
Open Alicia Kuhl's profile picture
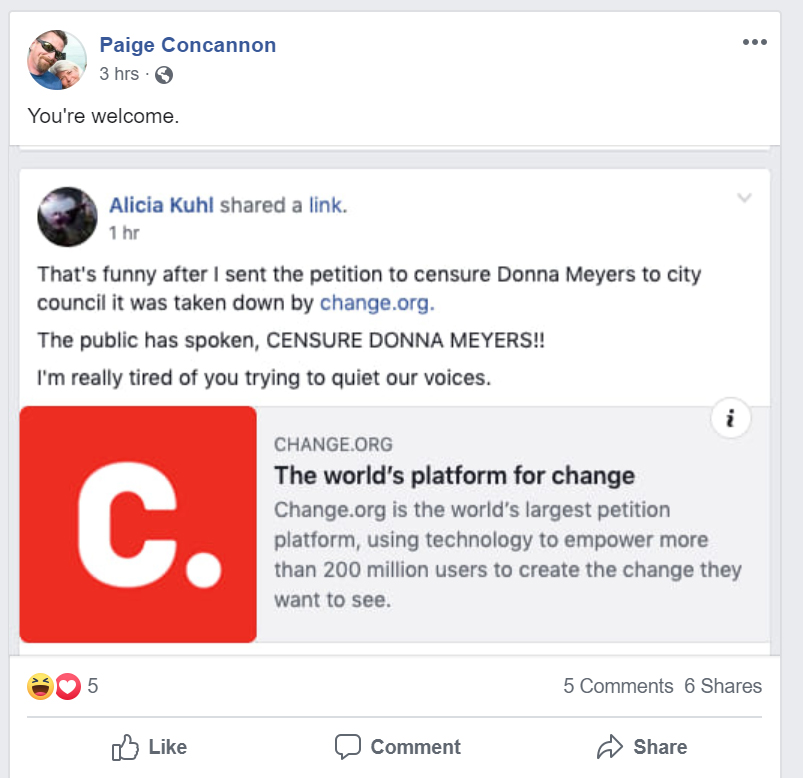click(x=67, y=216)
